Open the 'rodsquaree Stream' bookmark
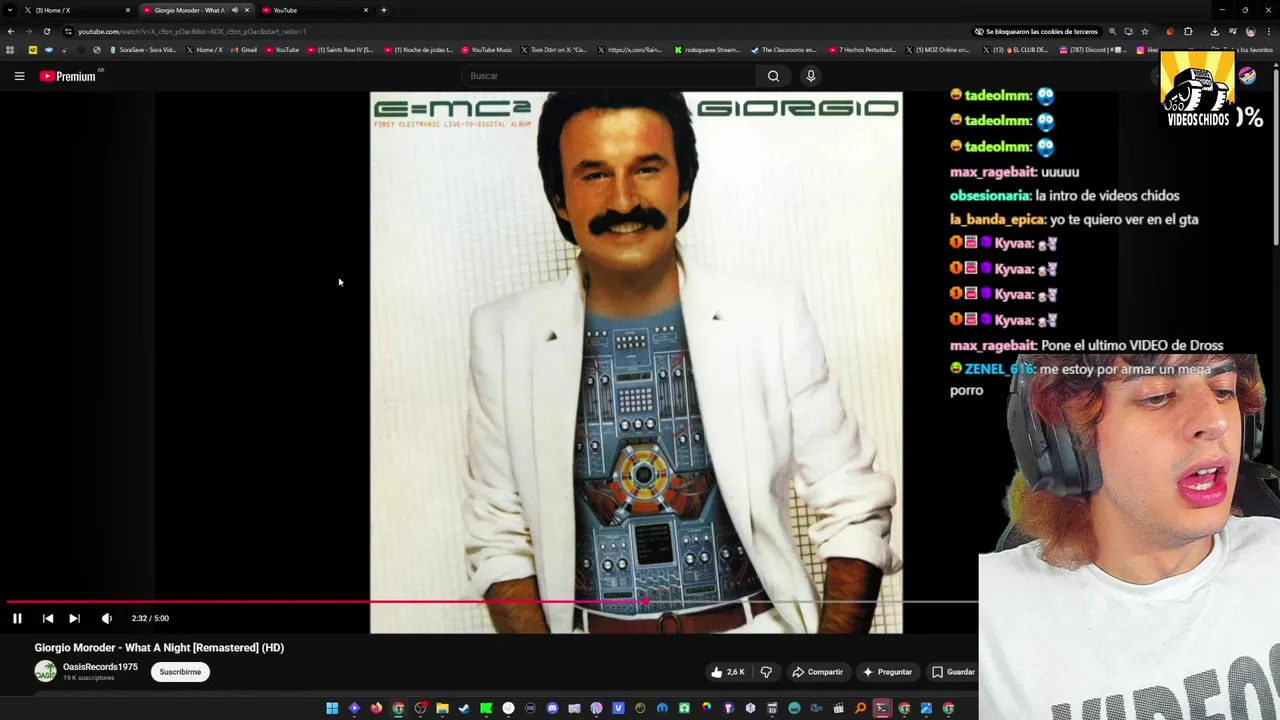1280x720 pixels. click(707, 49)
